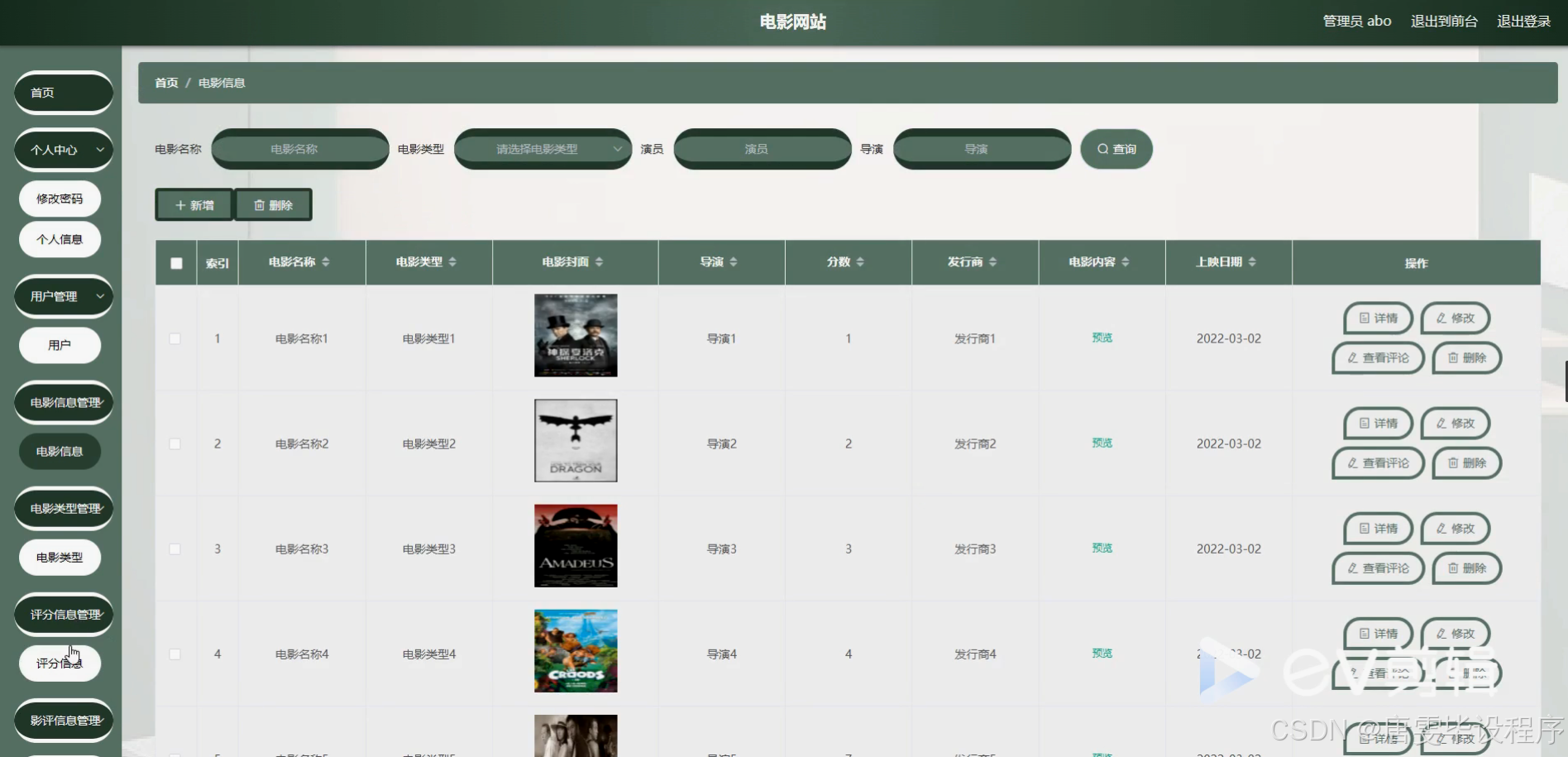Delete 电影名称3 row via 删除 button
Viewport: 1568px width, 757px height.
coord(1467,568)
